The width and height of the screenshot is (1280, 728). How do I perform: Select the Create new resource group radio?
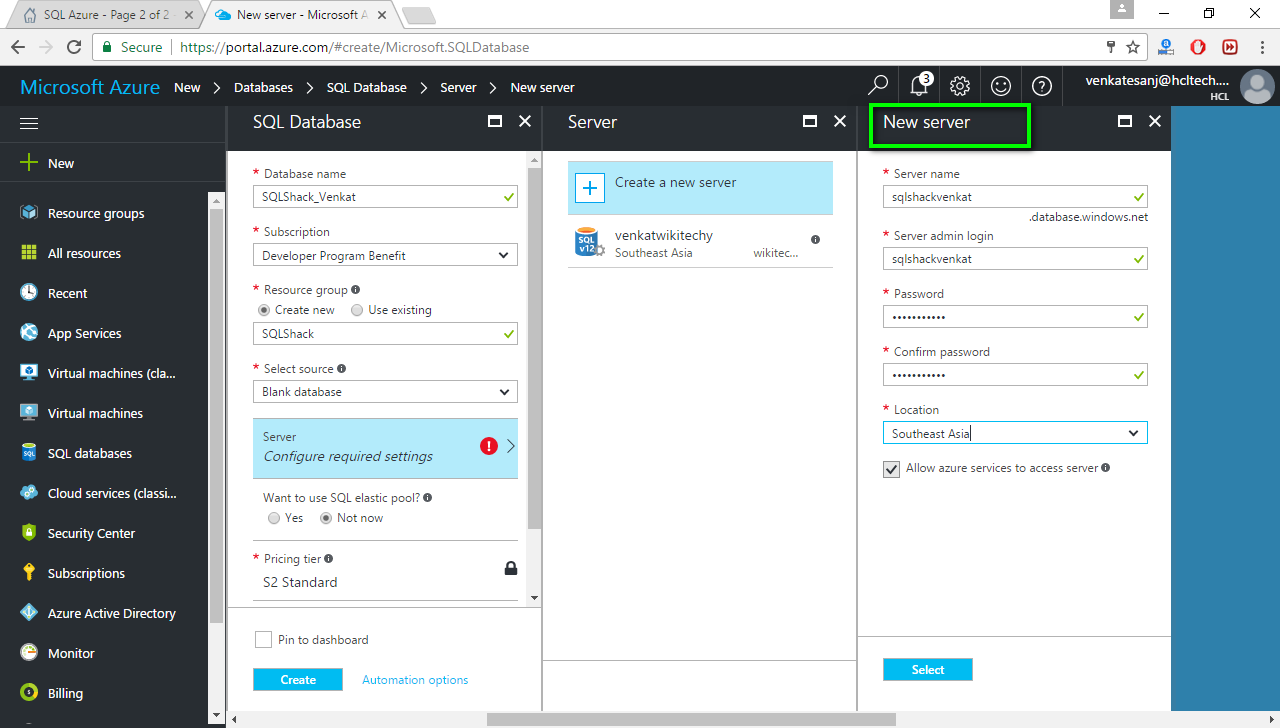(x=264, y=310)
